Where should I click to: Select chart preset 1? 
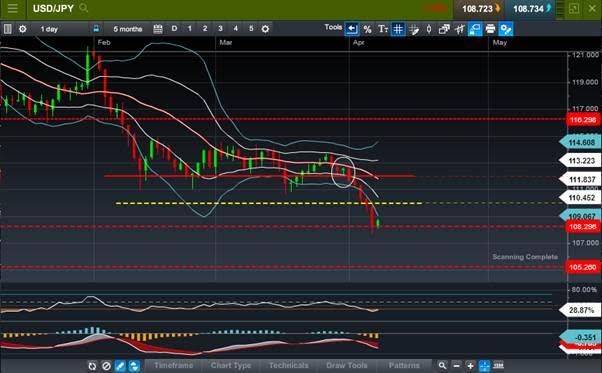[x=190, y=29]
